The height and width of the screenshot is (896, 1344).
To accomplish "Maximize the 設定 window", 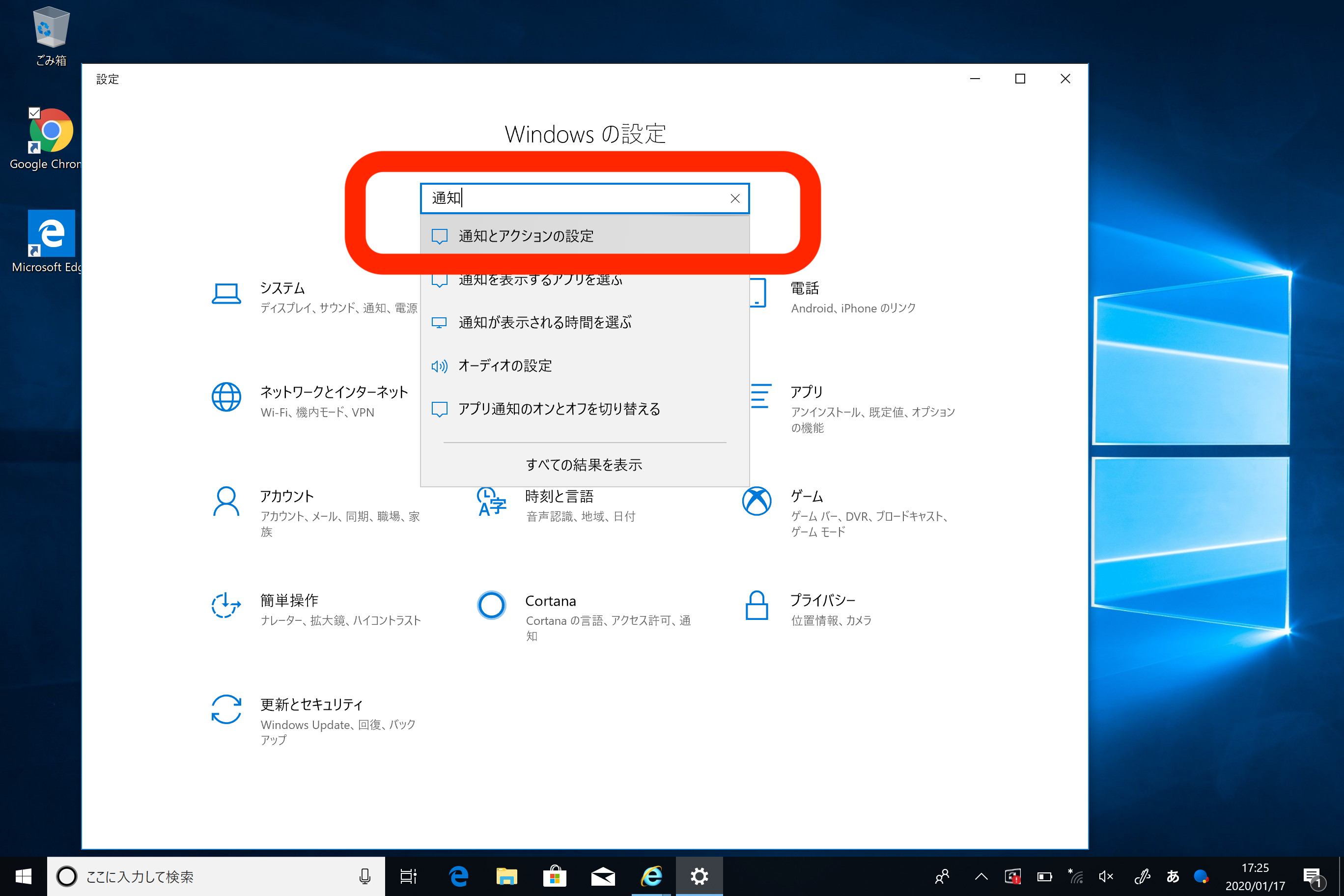I will click(x=1020, y=78).
